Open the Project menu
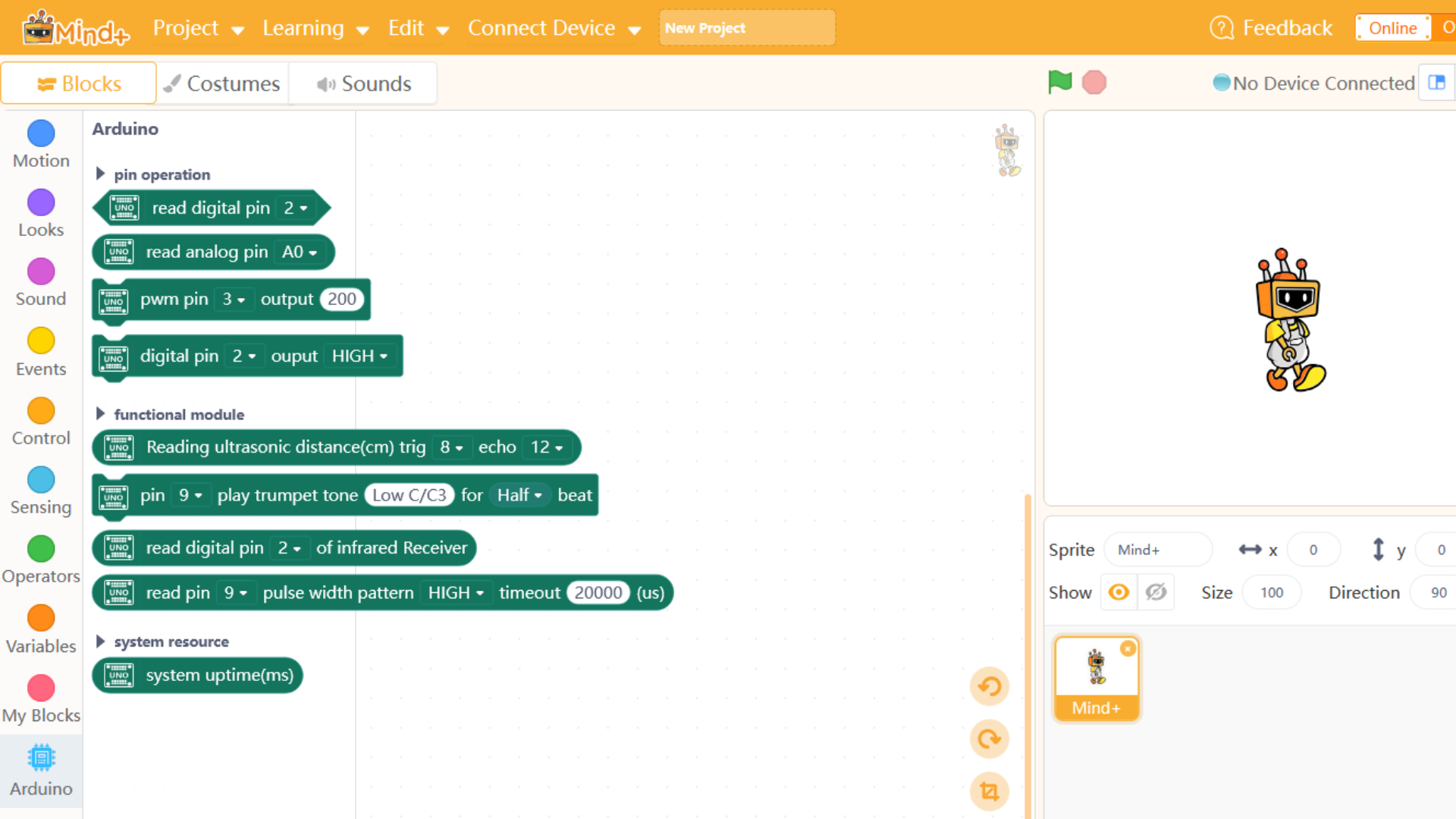The width and height of the screenshot is (1456, 819). [199, 28]
